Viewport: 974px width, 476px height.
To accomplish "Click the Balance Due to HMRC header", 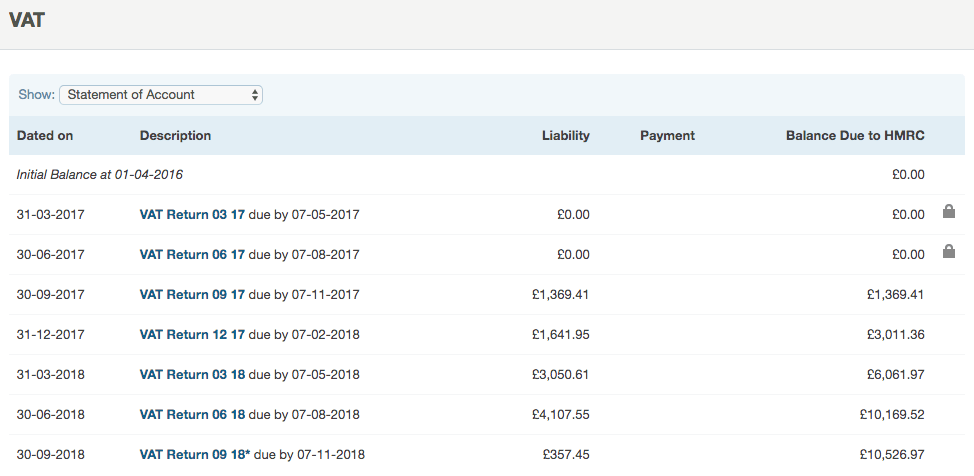I will pos(855,135).
